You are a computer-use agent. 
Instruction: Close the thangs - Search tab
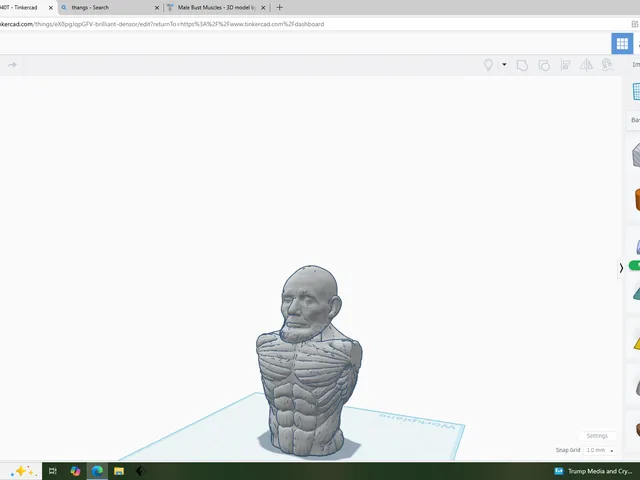click(157, 8)
